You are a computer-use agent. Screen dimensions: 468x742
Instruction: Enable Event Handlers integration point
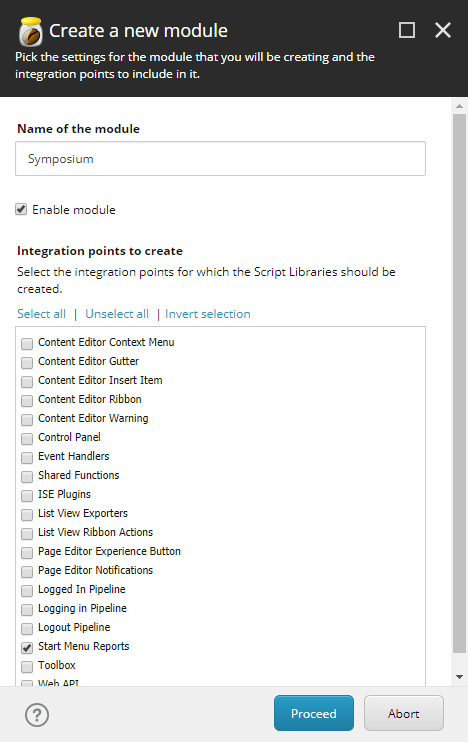[x=27, y=457]
